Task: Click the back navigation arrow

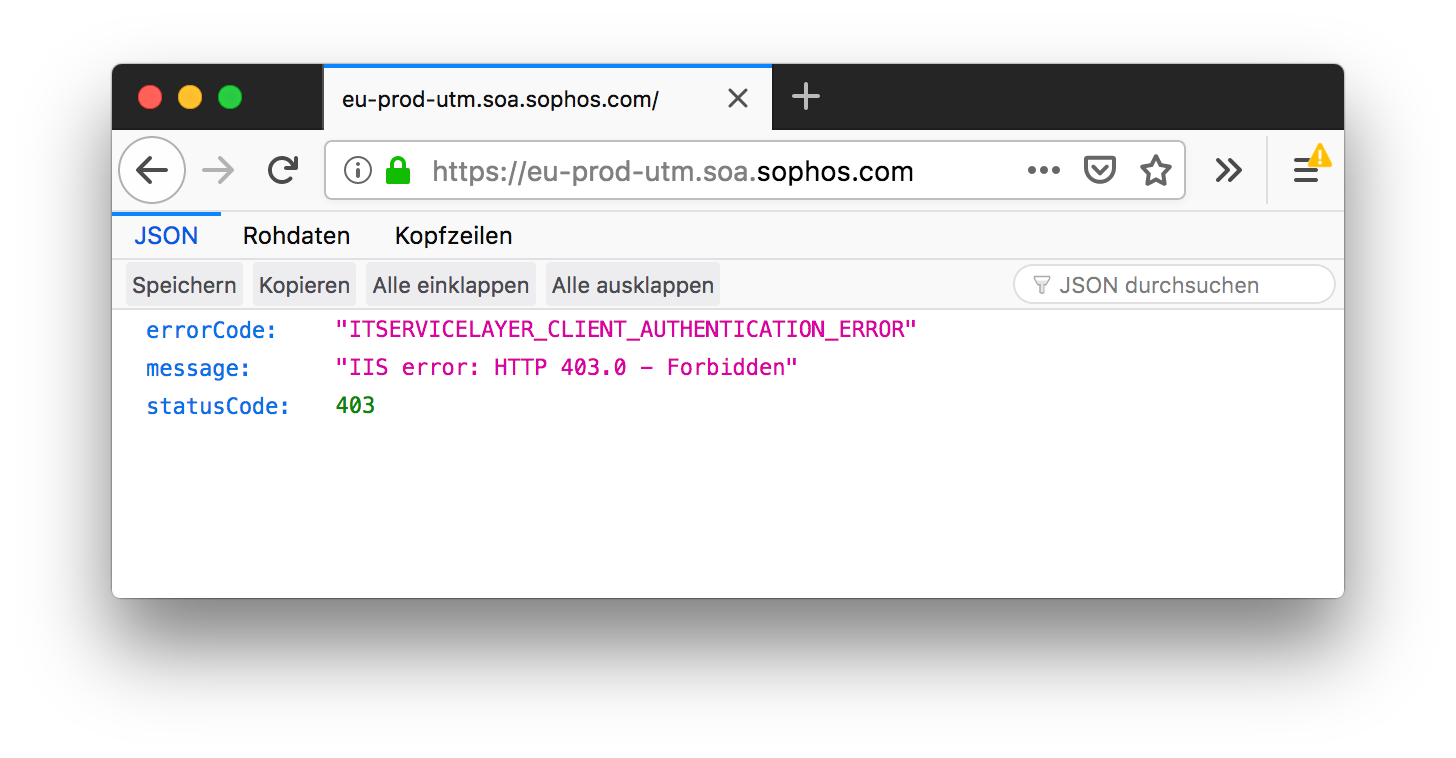Action: point(152,171)
